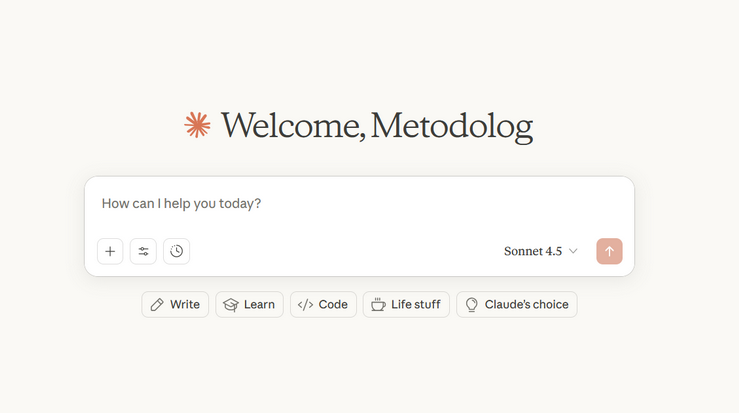Image resolution: width=739 pixels, height=413 pixels.
Task: Click the Welcome, Metodolog heading
Action: tap(377, 126)
